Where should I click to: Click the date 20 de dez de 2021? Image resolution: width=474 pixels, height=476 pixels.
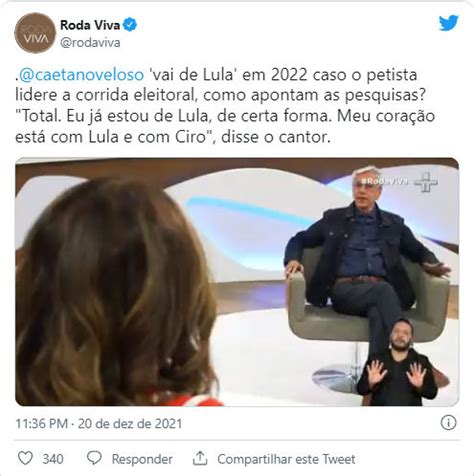[x=130, y=424]
